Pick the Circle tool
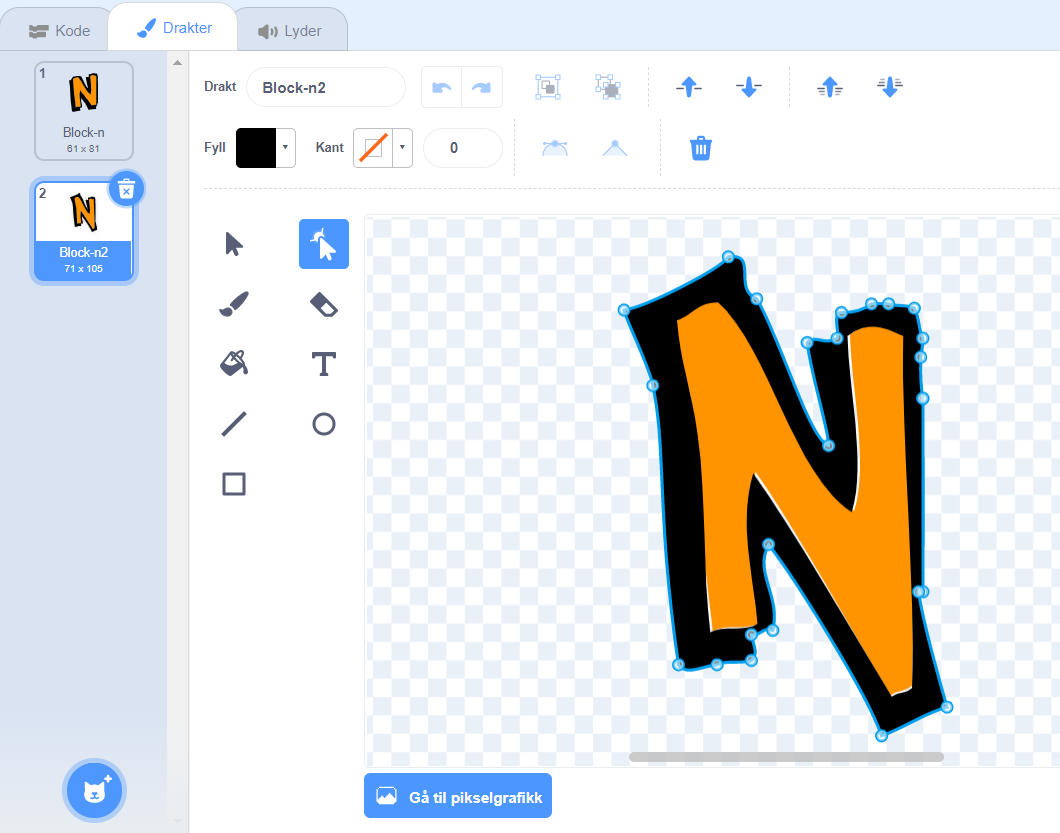Image resolution: width=1060 pixels, height=833 pixels. click(x=323, y=424)
